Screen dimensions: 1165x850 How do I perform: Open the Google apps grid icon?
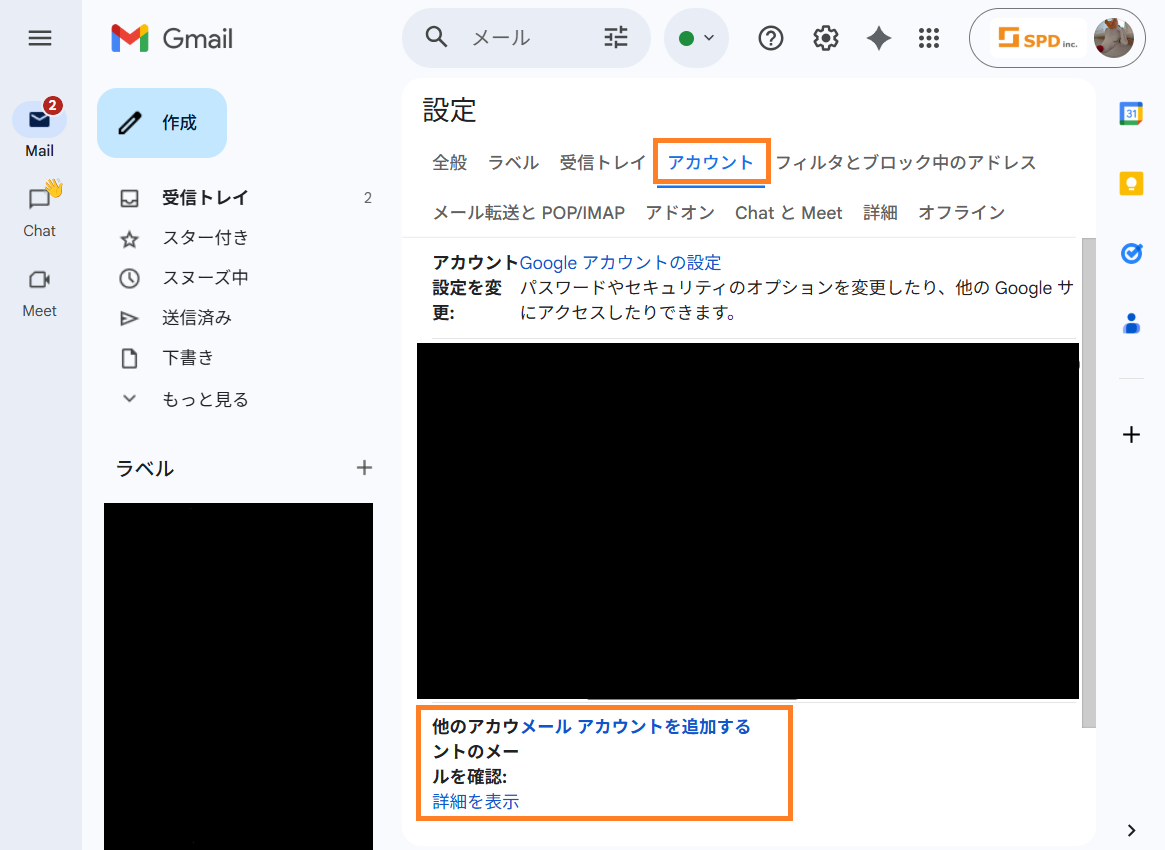929,38
